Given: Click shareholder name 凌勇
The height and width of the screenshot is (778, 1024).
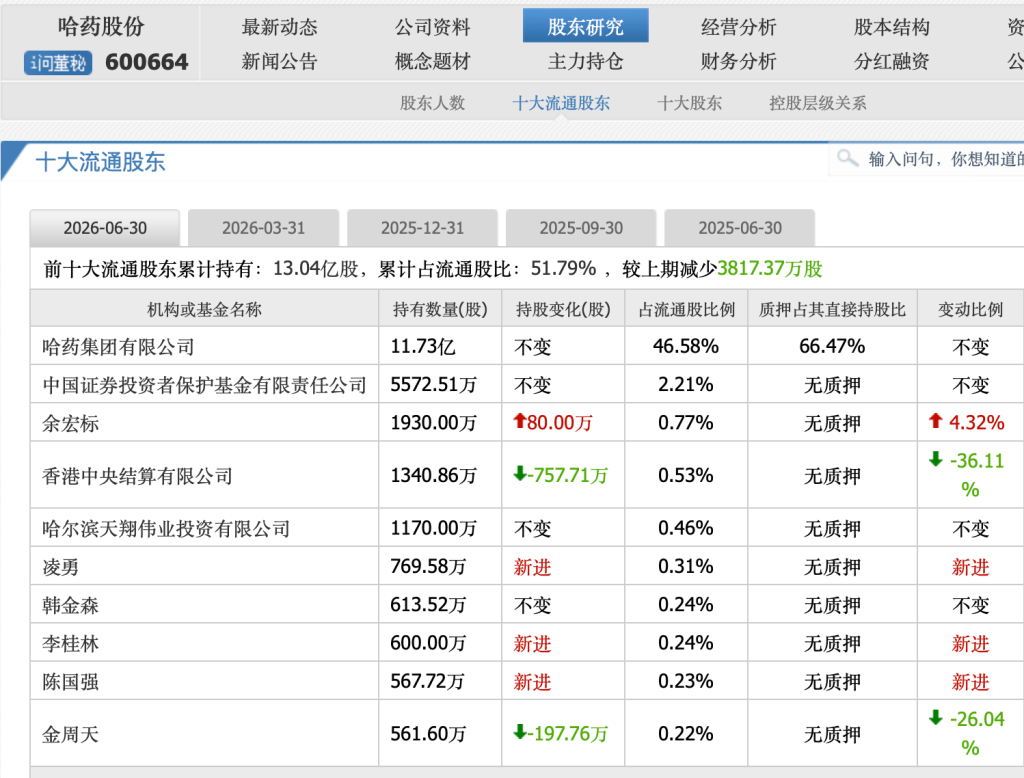Looking at the screenshot, I should coord(61,566).
